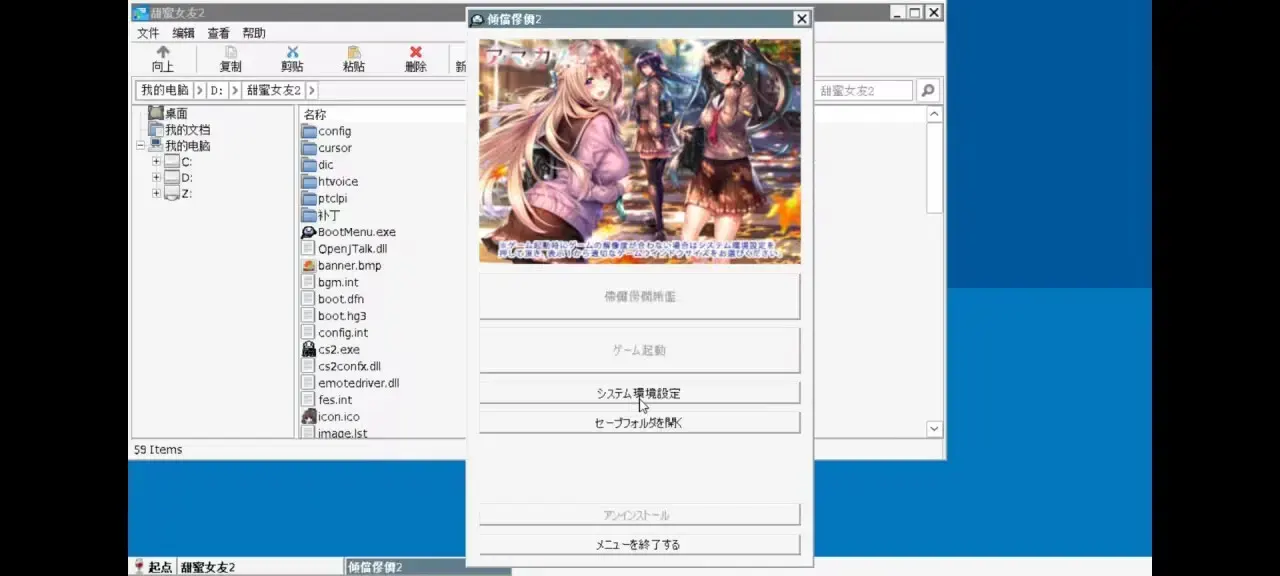The width and height of the screenshot is (1280, 576).
Task: Click the 剪贴 (Cut) scissors icon
Action: [x=292, y=52]
